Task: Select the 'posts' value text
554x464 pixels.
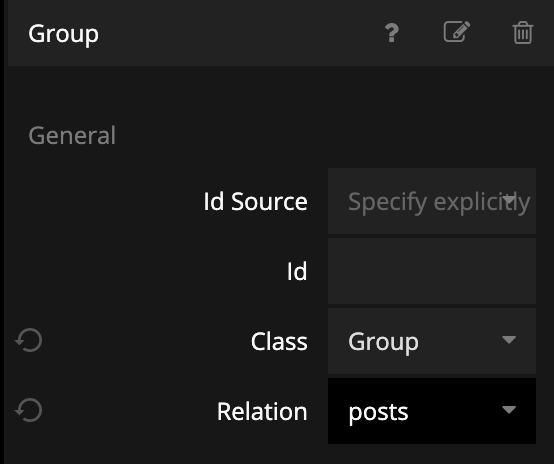Action: [378, 412]
